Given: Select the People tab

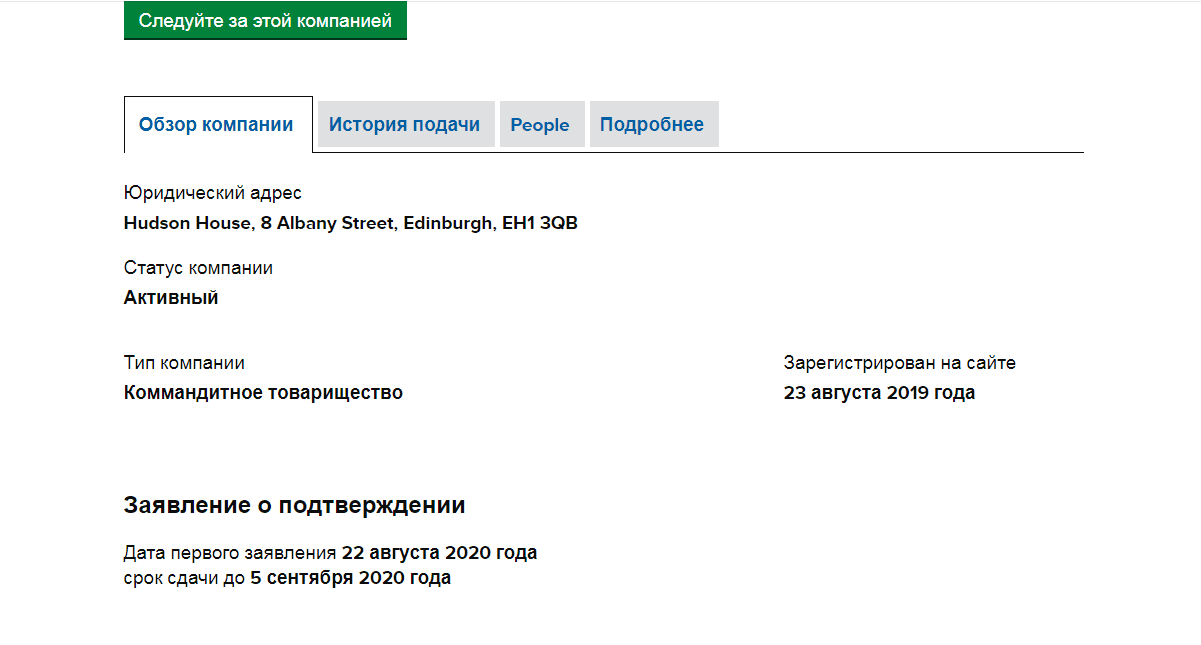Looking at the screenshot, I should click(x=540, y=125).
